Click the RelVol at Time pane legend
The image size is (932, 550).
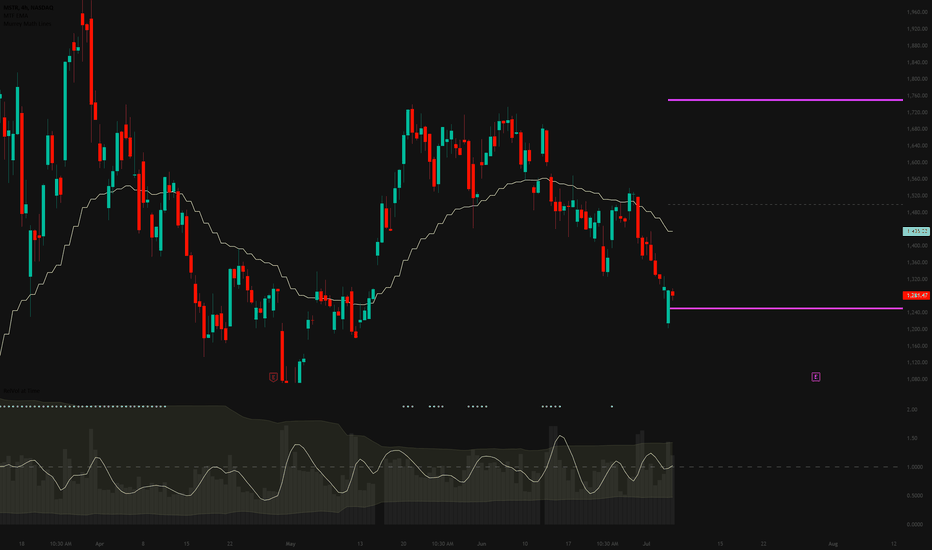coord(21,391)
